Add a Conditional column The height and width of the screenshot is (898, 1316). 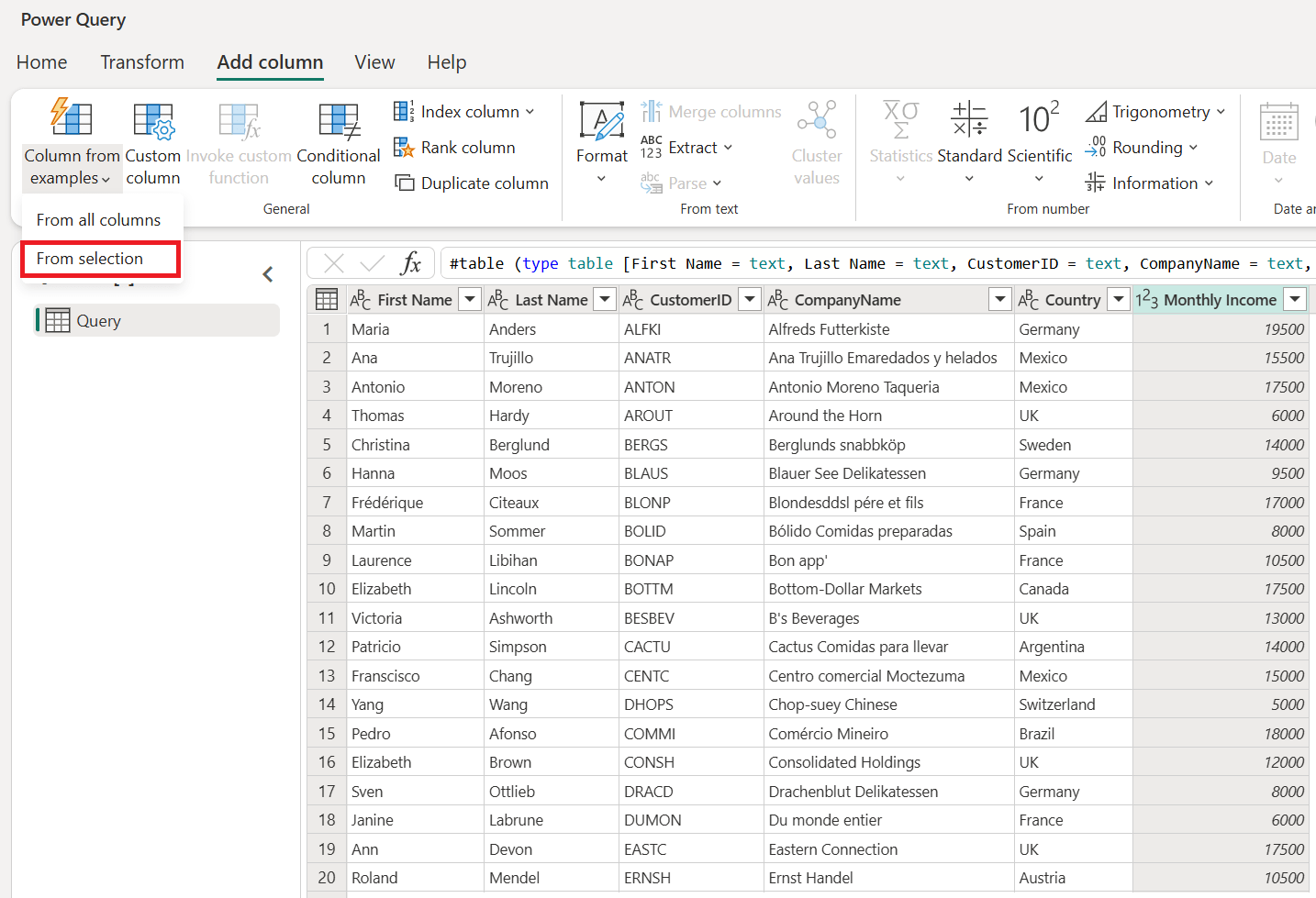tap(337, 142)
